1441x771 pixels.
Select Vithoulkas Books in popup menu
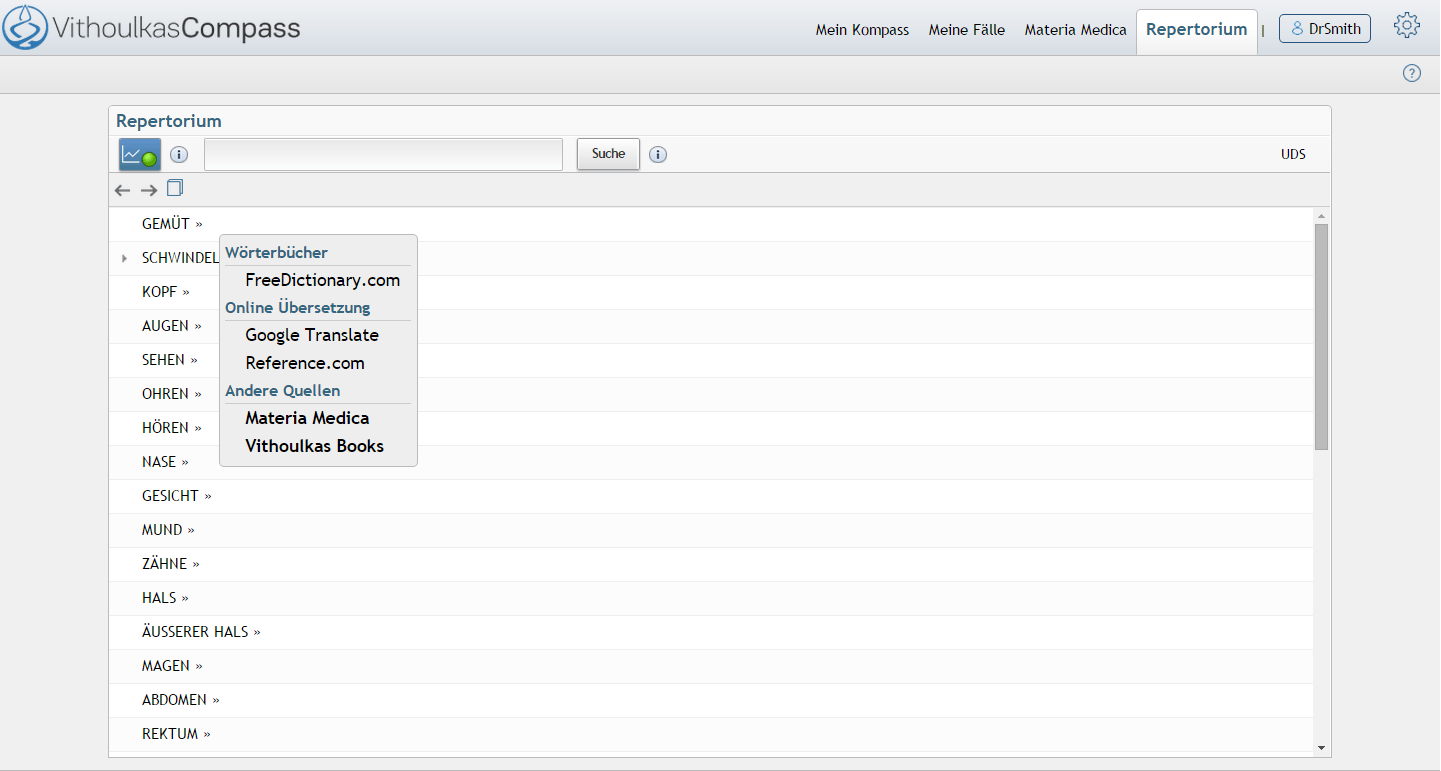[x=314, y=446]
